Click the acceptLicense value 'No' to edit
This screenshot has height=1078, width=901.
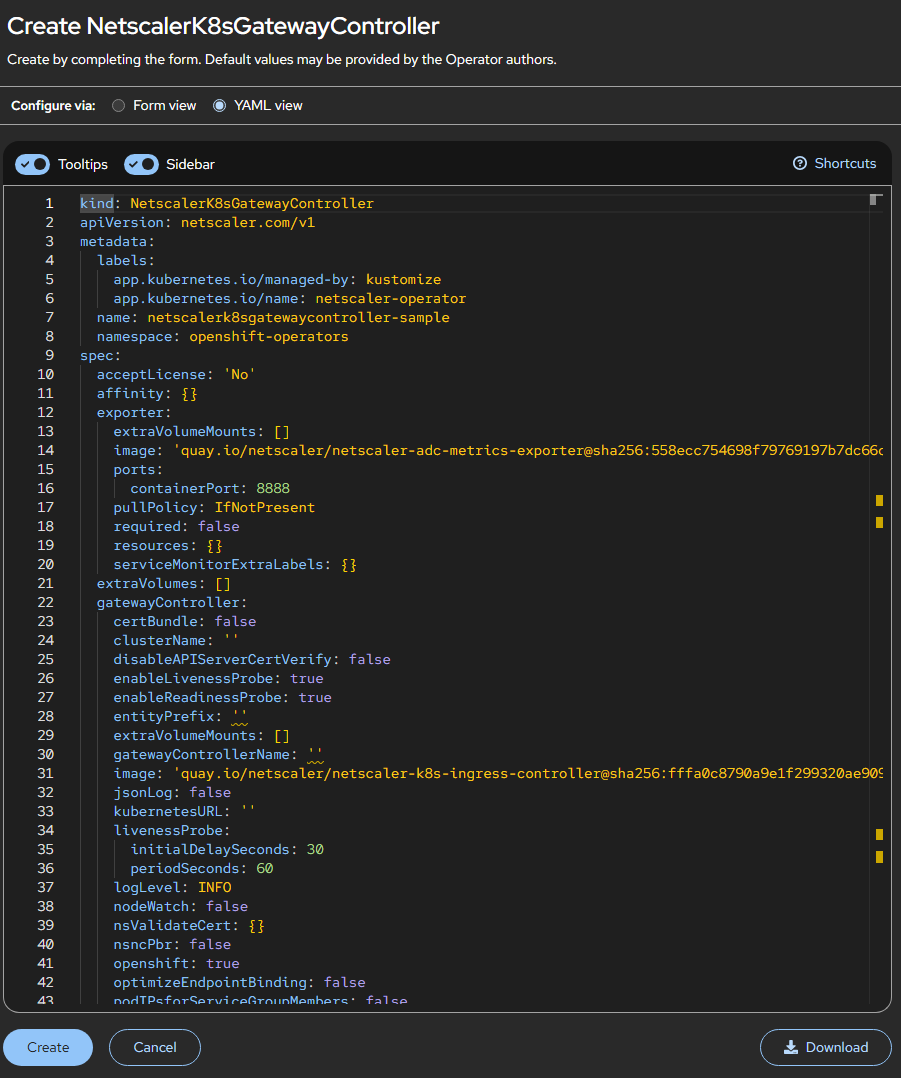(238, 373)
